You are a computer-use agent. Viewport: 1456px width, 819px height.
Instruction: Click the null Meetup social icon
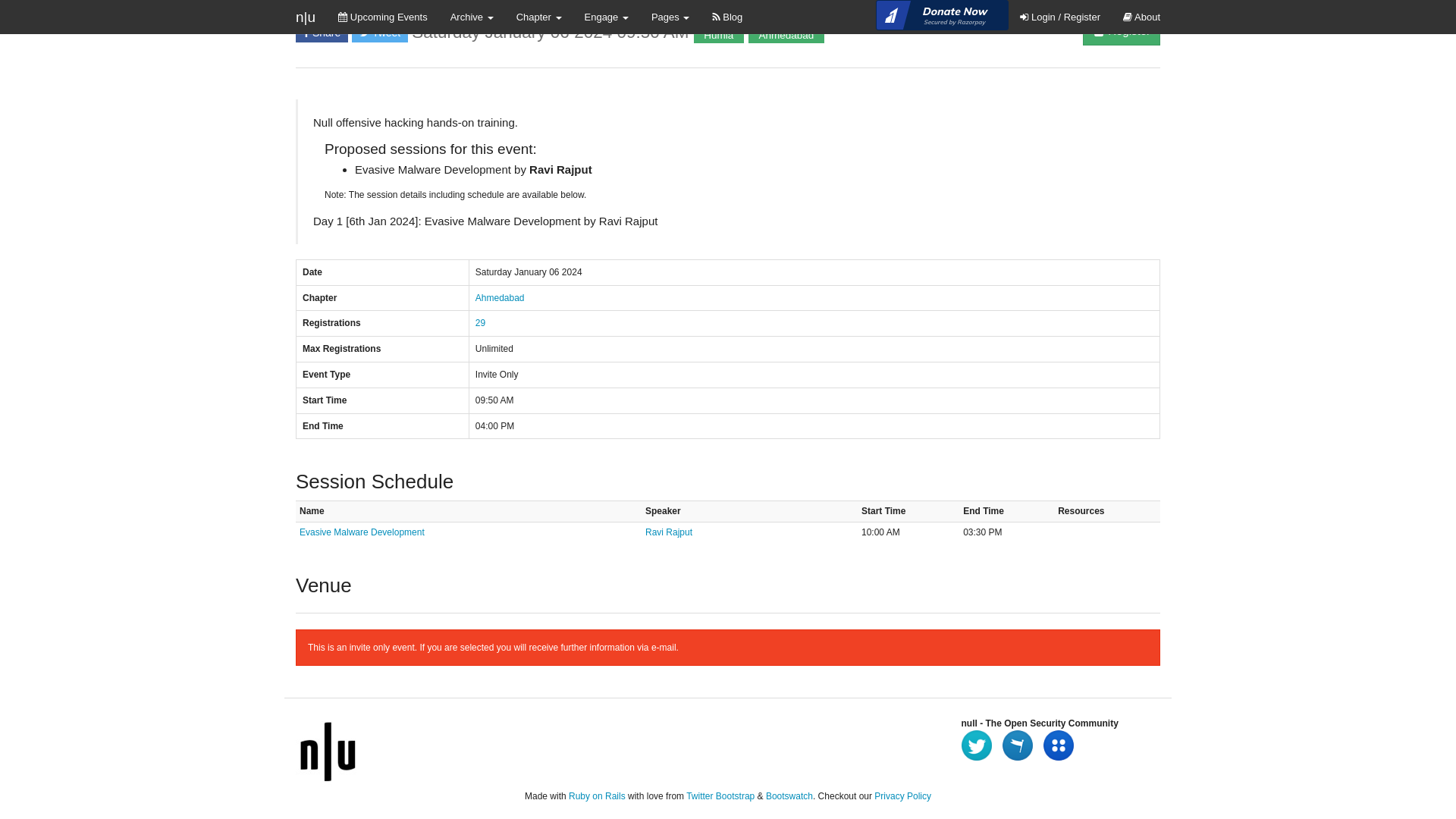pos(1058,745)
